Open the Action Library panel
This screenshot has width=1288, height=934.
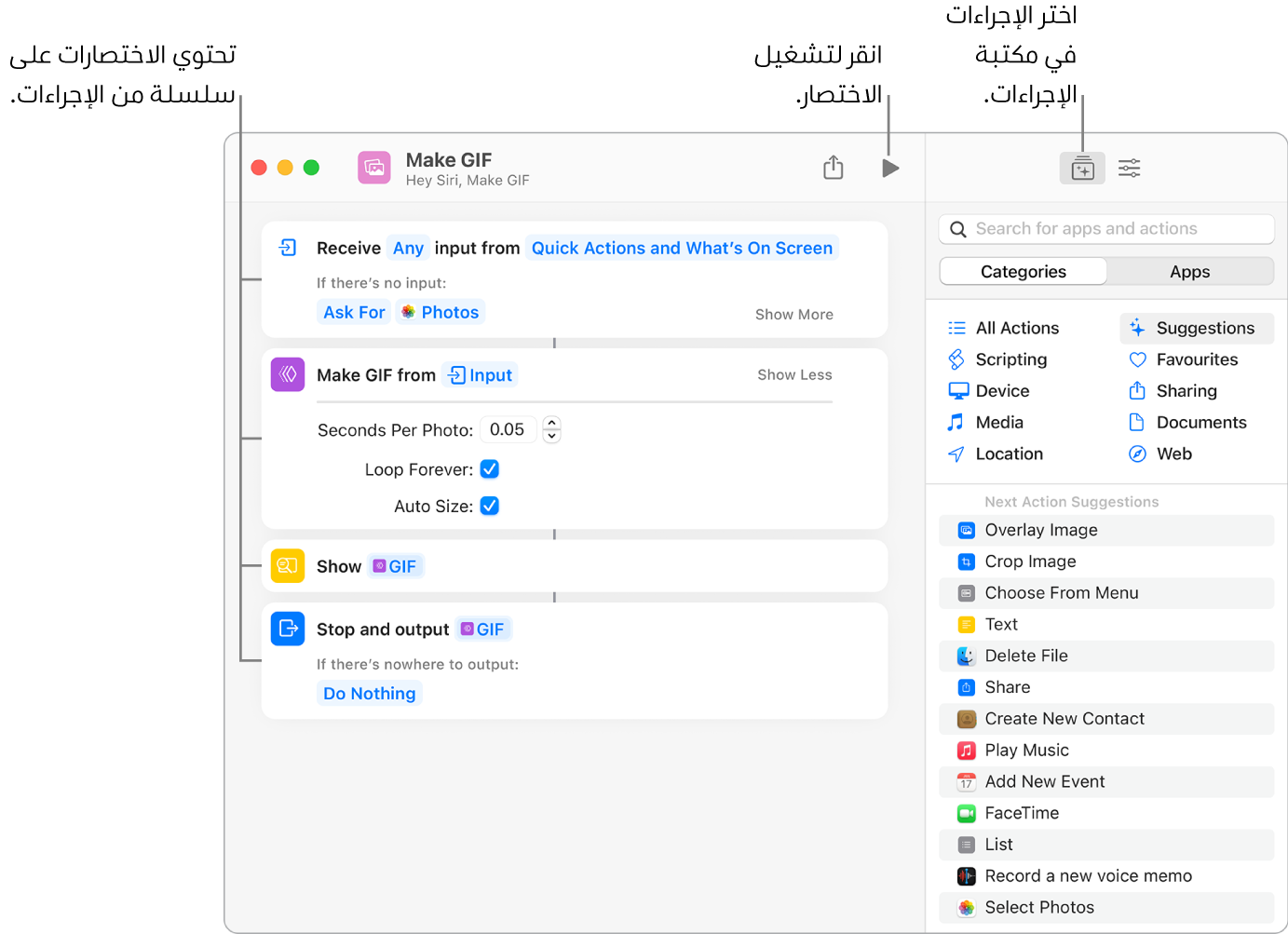pos(1081,168)
